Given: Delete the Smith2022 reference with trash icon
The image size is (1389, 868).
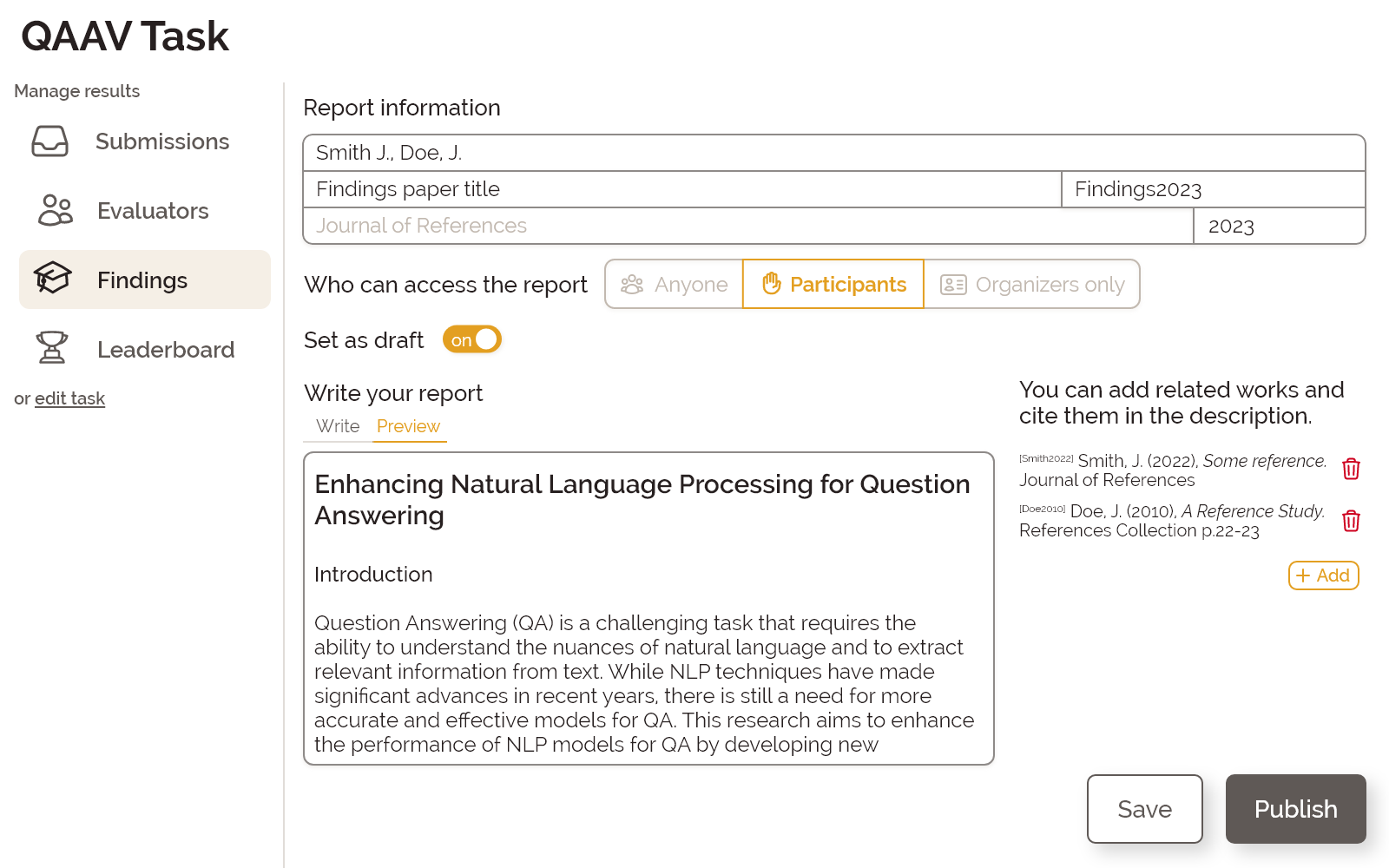Looking at the screenshot, I should click(x=1351, y=470).
